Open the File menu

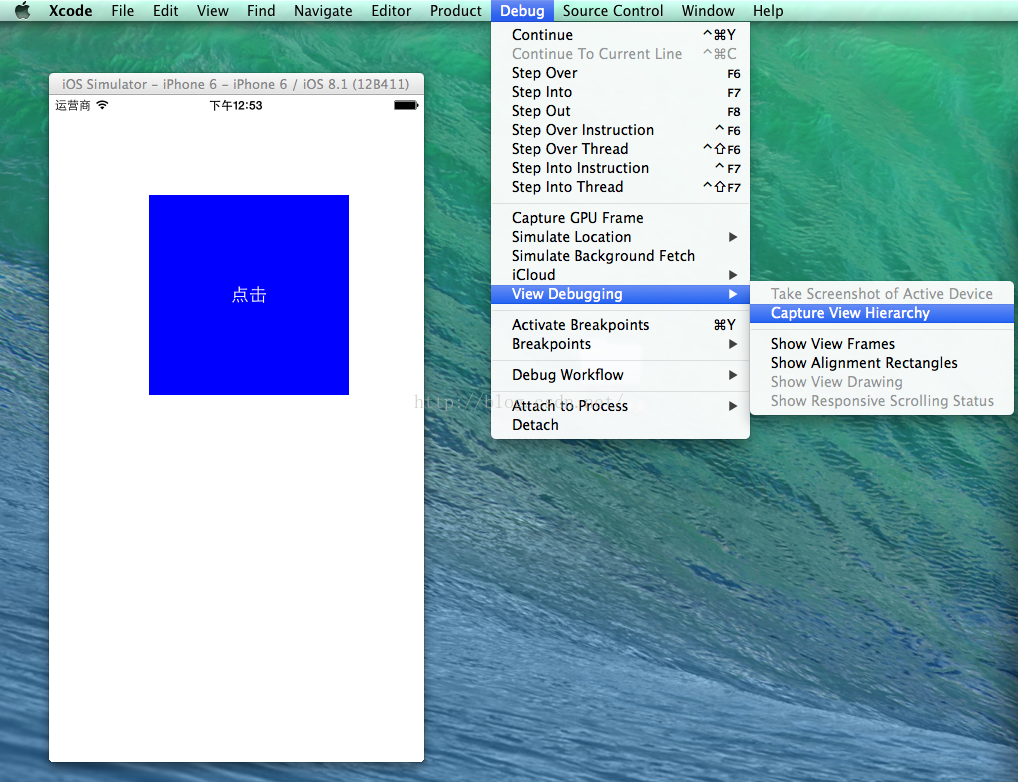pyautogui.click(x=122, y=10)
